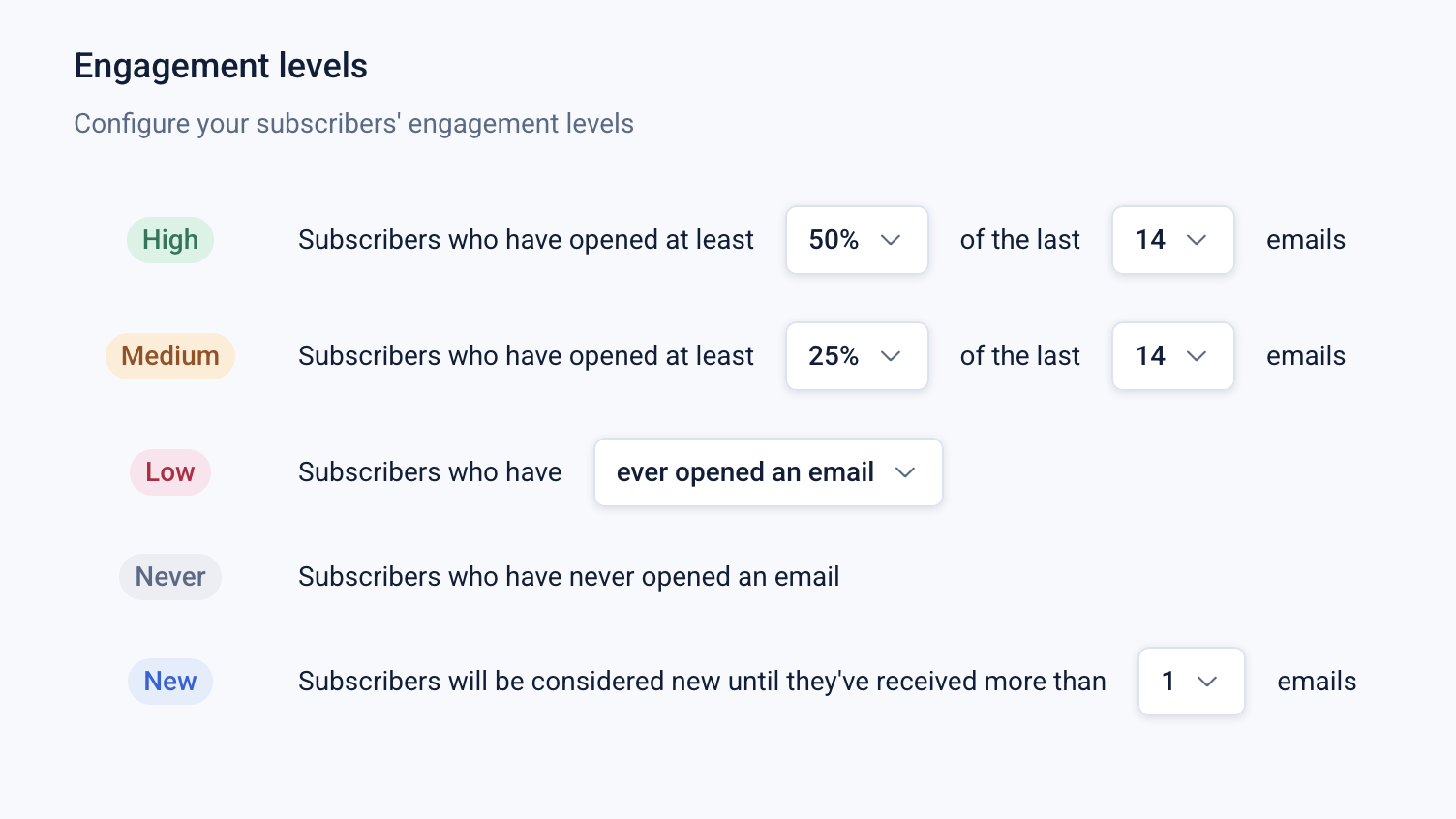Click the chevron on the New emails selector
This screenshot has width=1456, height=819.
click(1207, 682)
